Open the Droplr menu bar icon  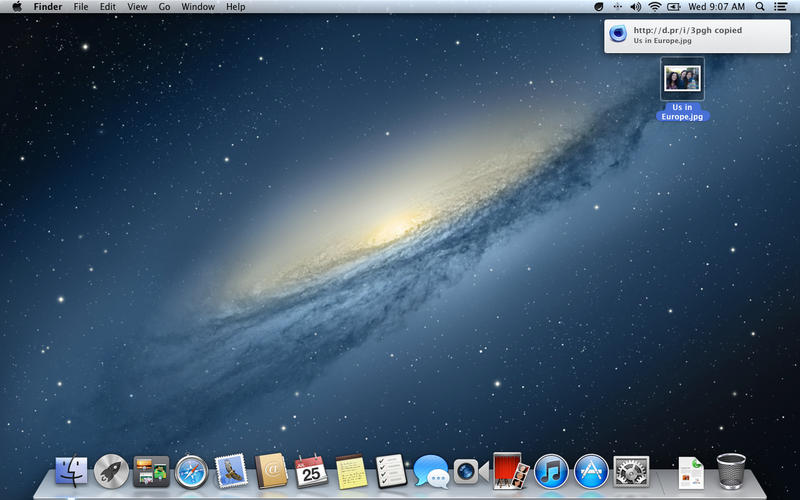tap(598, 7)
